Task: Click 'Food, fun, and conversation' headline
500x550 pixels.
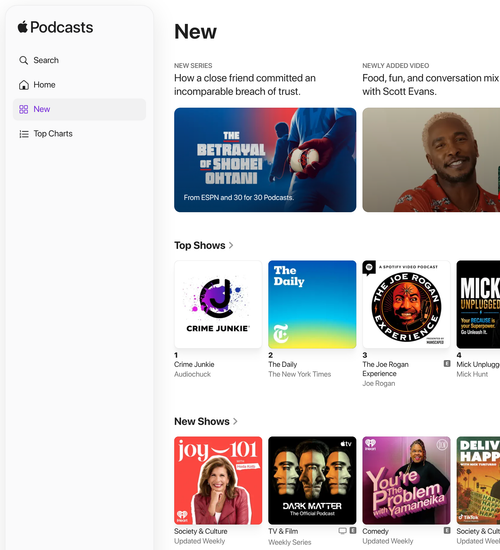Action: pos(431,85)
